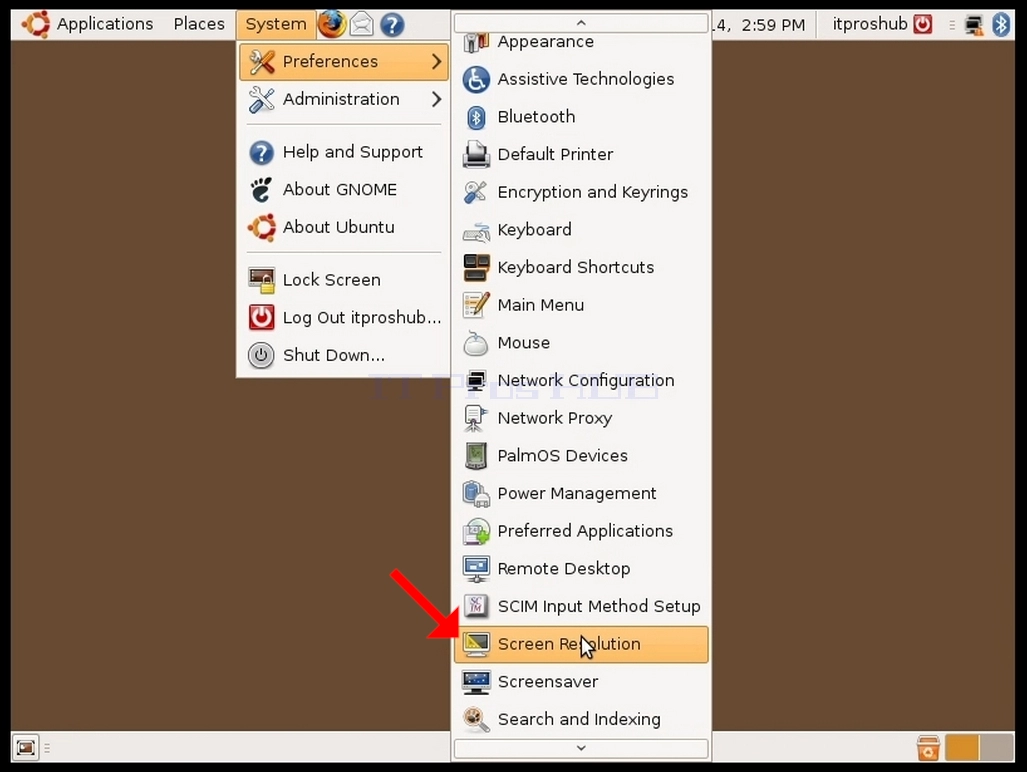Open Network Configuration

581,380
